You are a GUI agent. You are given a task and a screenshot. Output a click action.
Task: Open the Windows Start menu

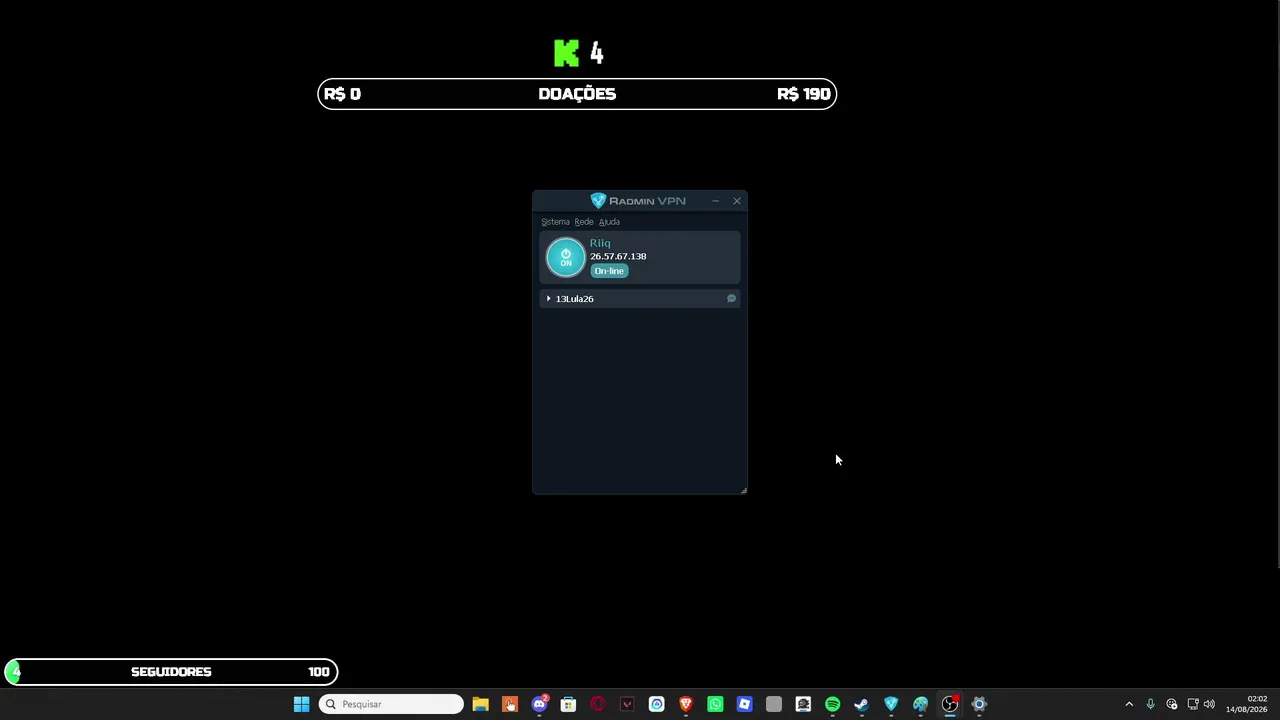(x=301, y=704)
